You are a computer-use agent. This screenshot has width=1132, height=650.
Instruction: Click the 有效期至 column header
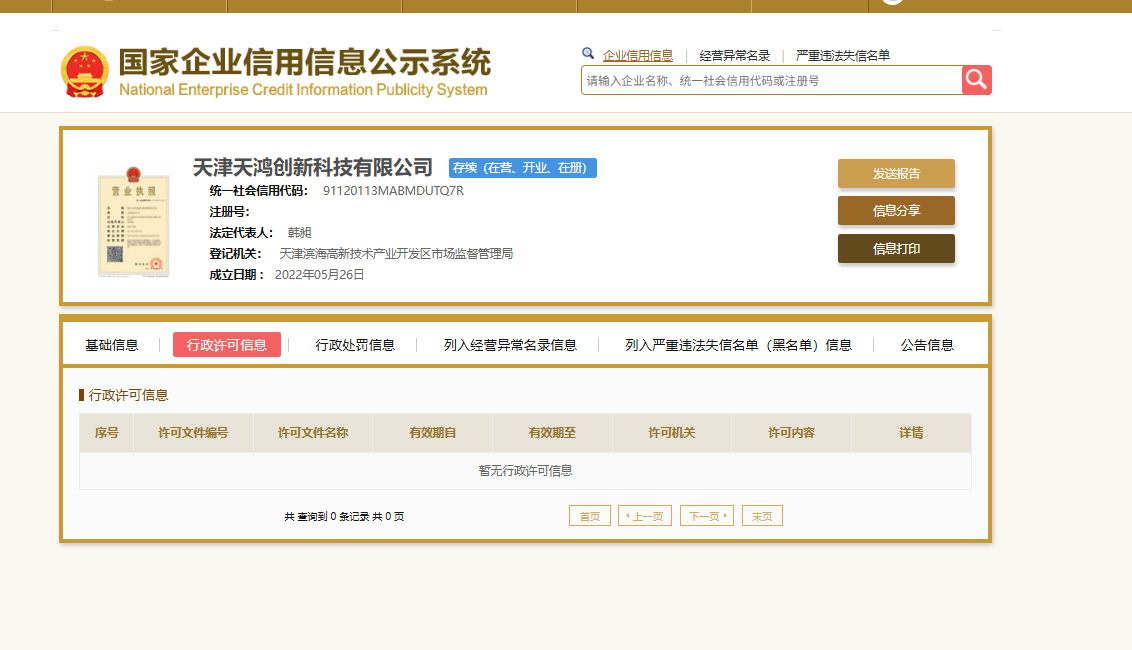[x=552, y=433]
